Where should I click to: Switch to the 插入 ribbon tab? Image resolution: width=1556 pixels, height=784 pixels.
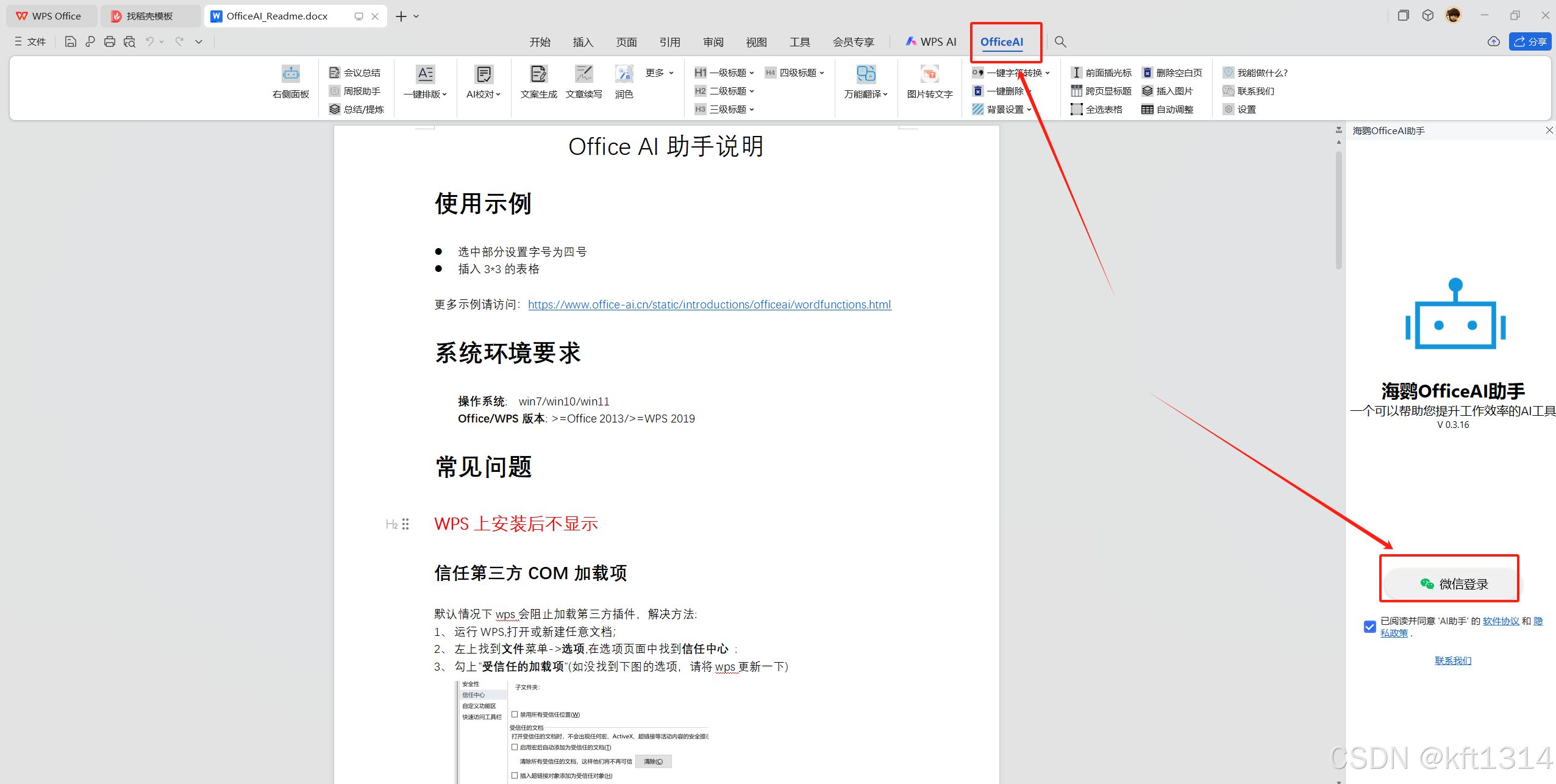(x=583, y=41)
